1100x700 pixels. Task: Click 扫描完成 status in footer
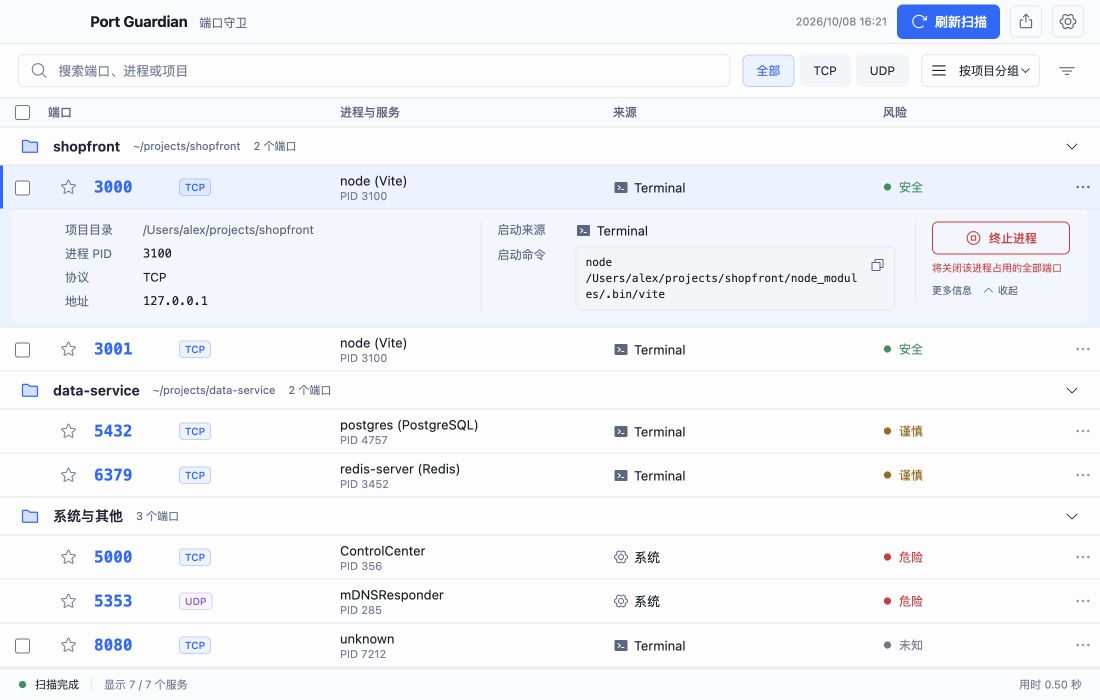(x=57, y=685)
